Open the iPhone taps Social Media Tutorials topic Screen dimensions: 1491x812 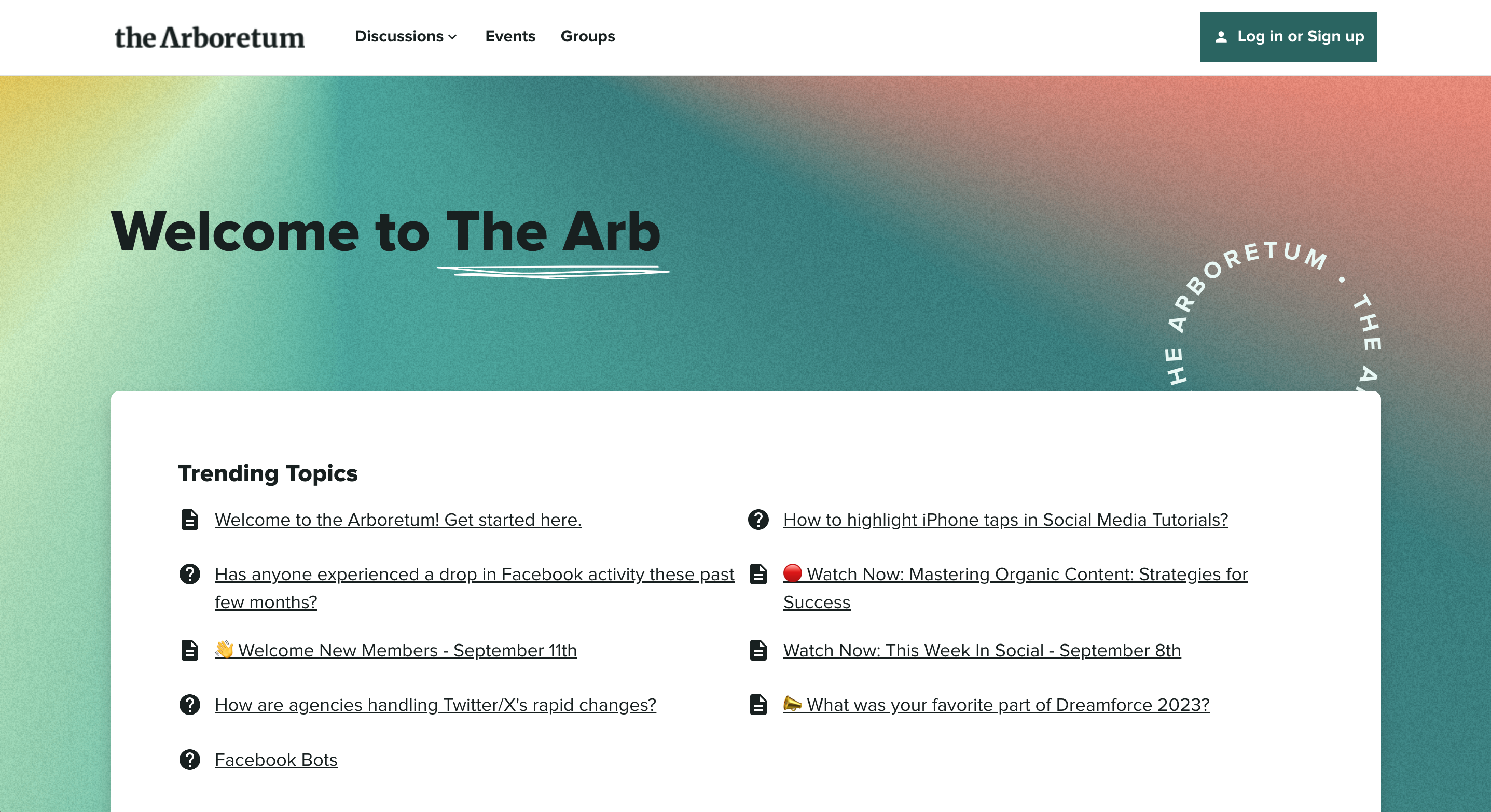(1005, 520)
